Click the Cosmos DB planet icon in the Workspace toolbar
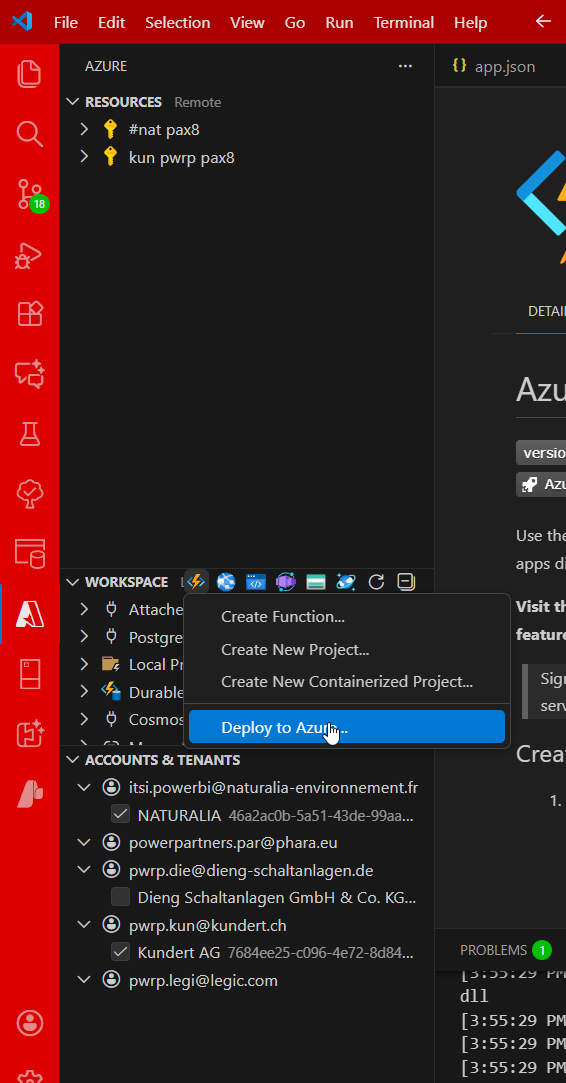 point(346,582)
